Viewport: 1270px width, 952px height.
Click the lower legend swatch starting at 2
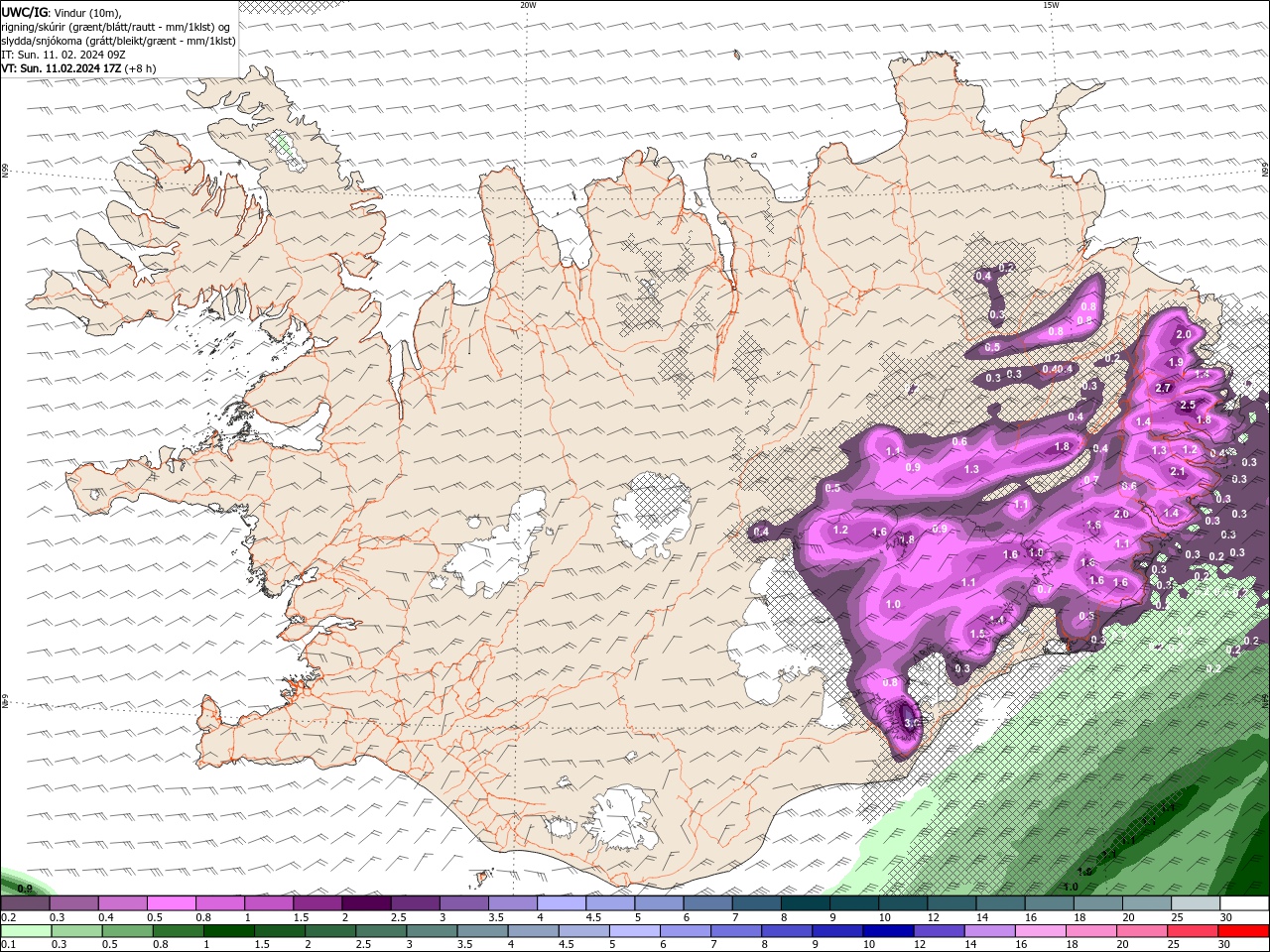[331, 931]
